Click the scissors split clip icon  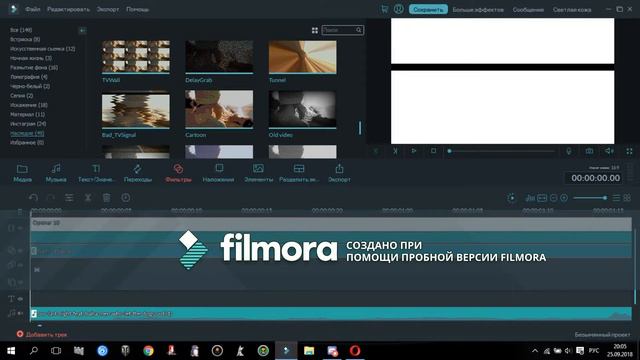coord(88,198)
